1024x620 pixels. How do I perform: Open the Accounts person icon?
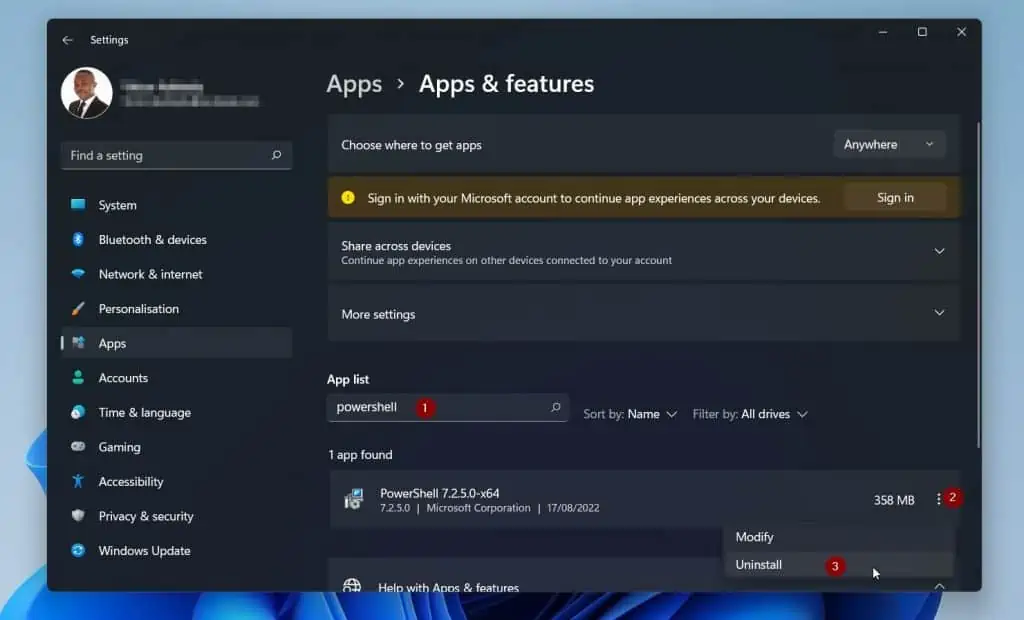pos(78,377)
